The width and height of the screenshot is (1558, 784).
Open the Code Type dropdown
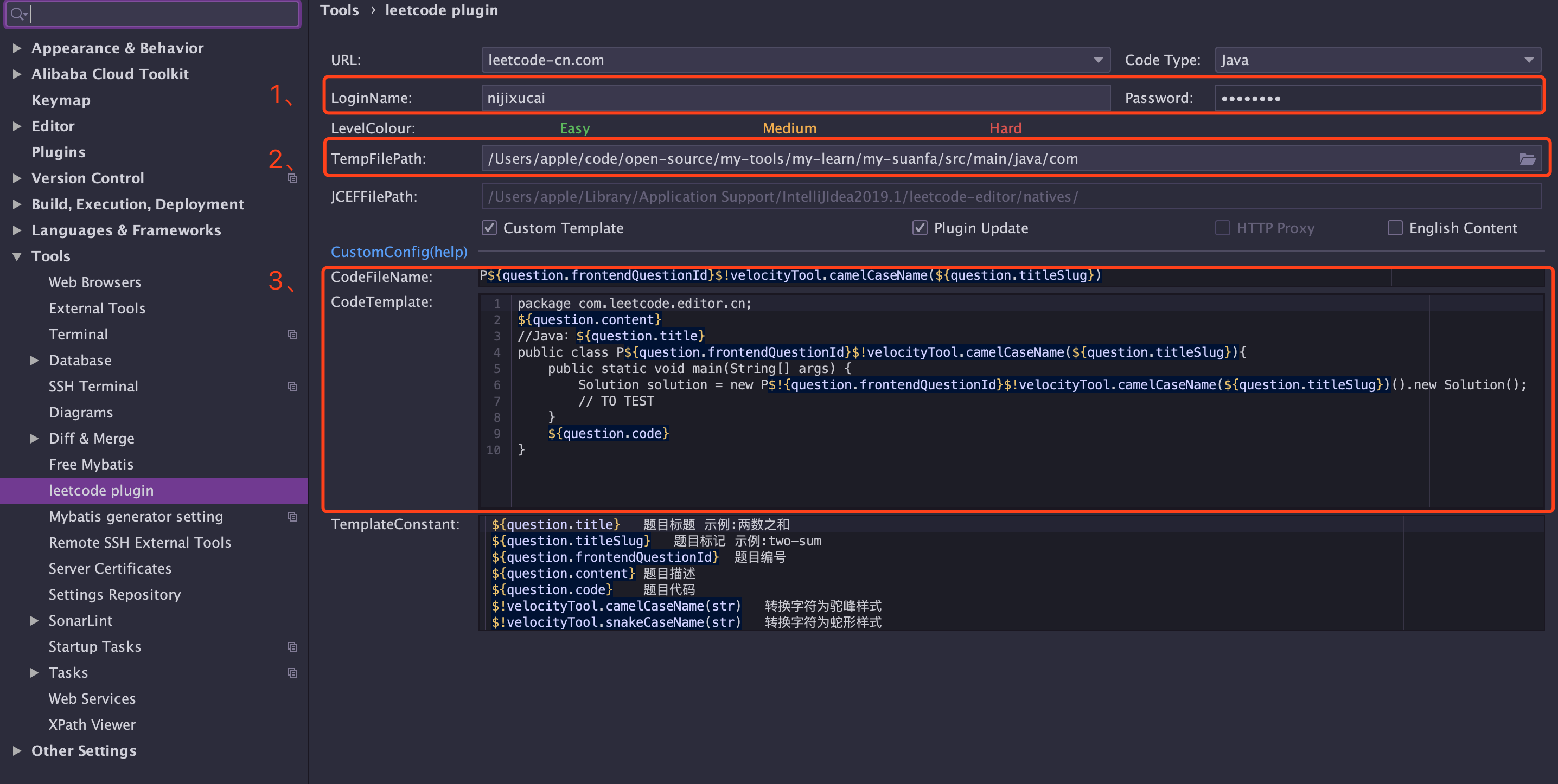coord(1528,60)
